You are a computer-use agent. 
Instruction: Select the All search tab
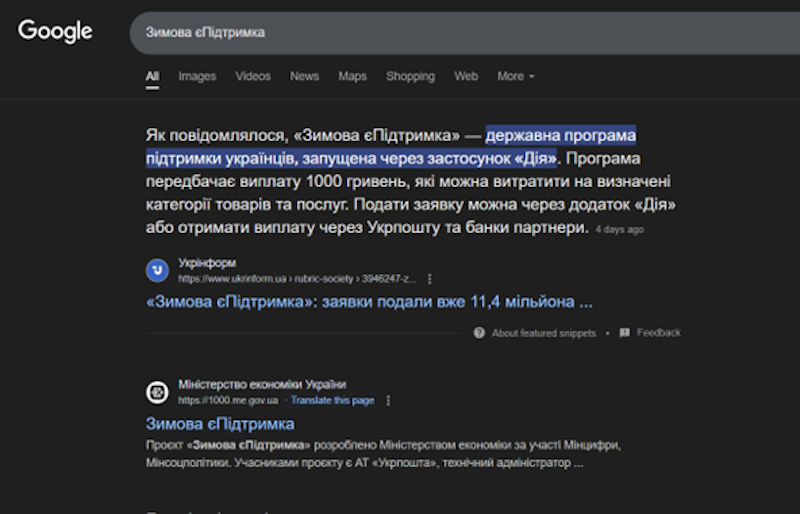click(152, 76)
